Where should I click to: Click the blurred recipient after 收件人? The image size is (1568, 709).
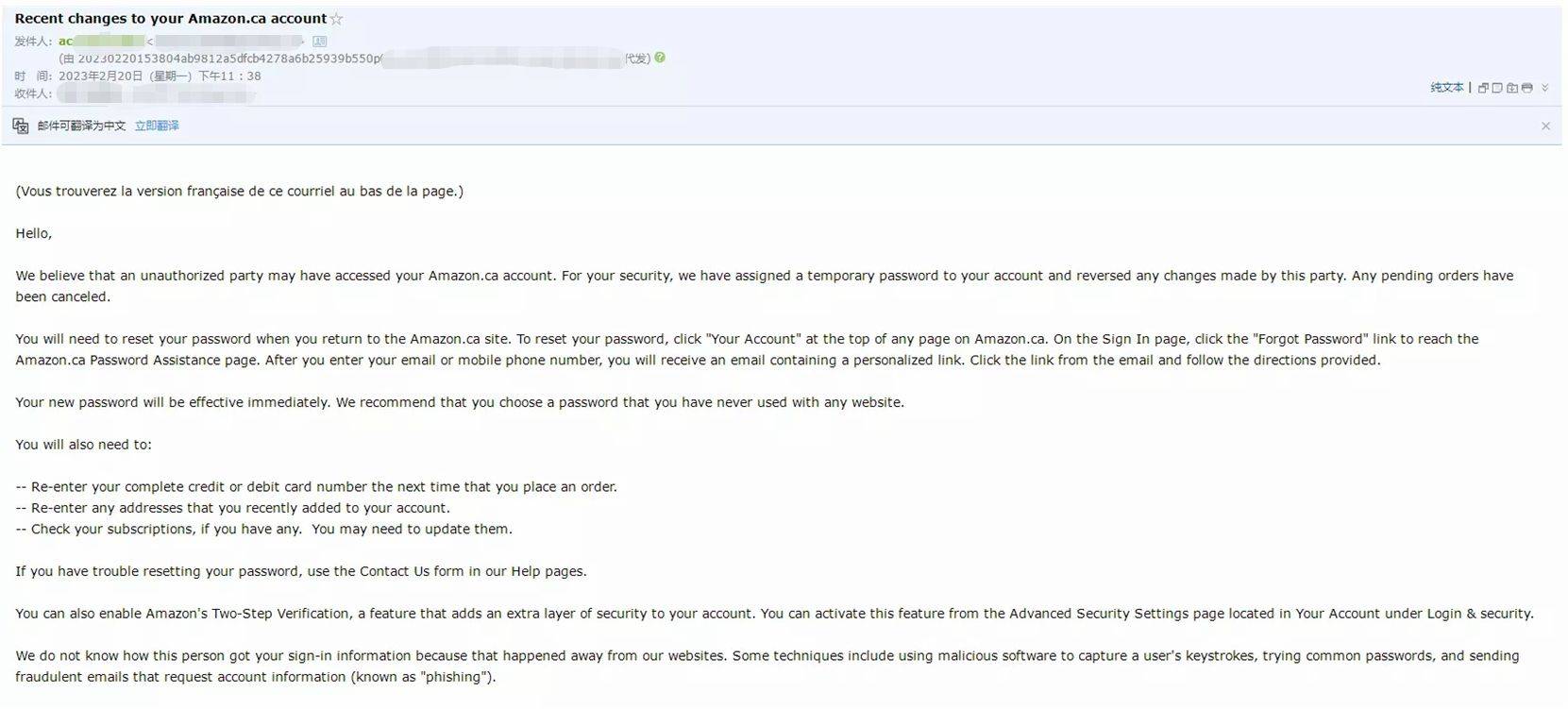156,93
